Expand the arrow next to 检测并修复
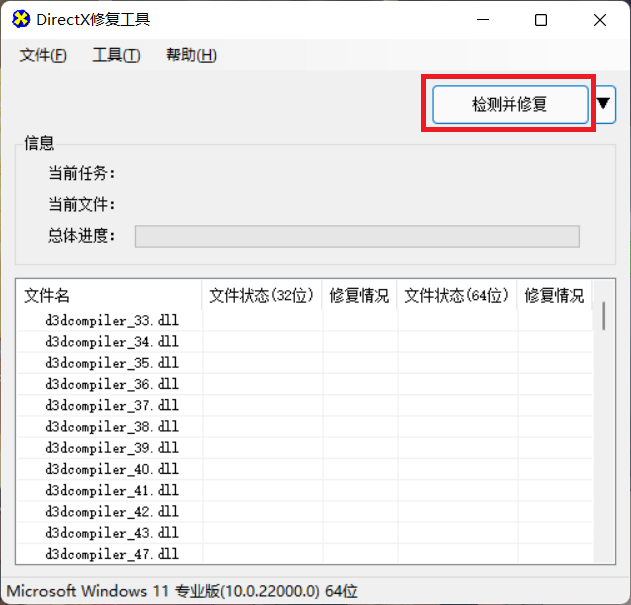The width and height of the screenshot is (631, 605). (604, 104)
